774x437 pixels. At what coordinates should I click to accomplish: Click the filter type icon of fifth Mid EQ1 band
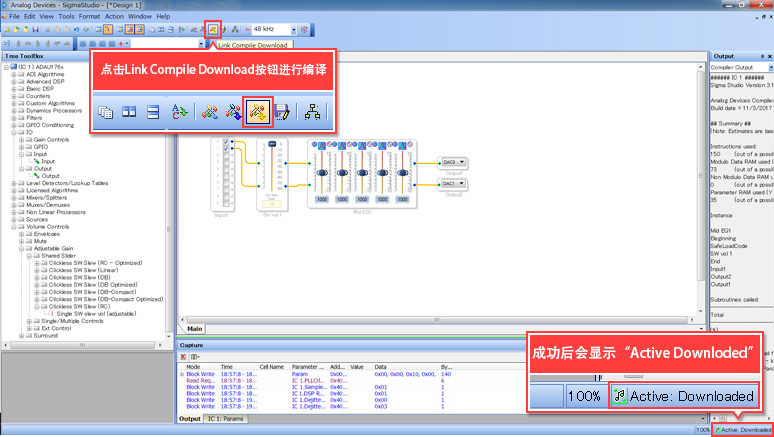click(402, 146)
